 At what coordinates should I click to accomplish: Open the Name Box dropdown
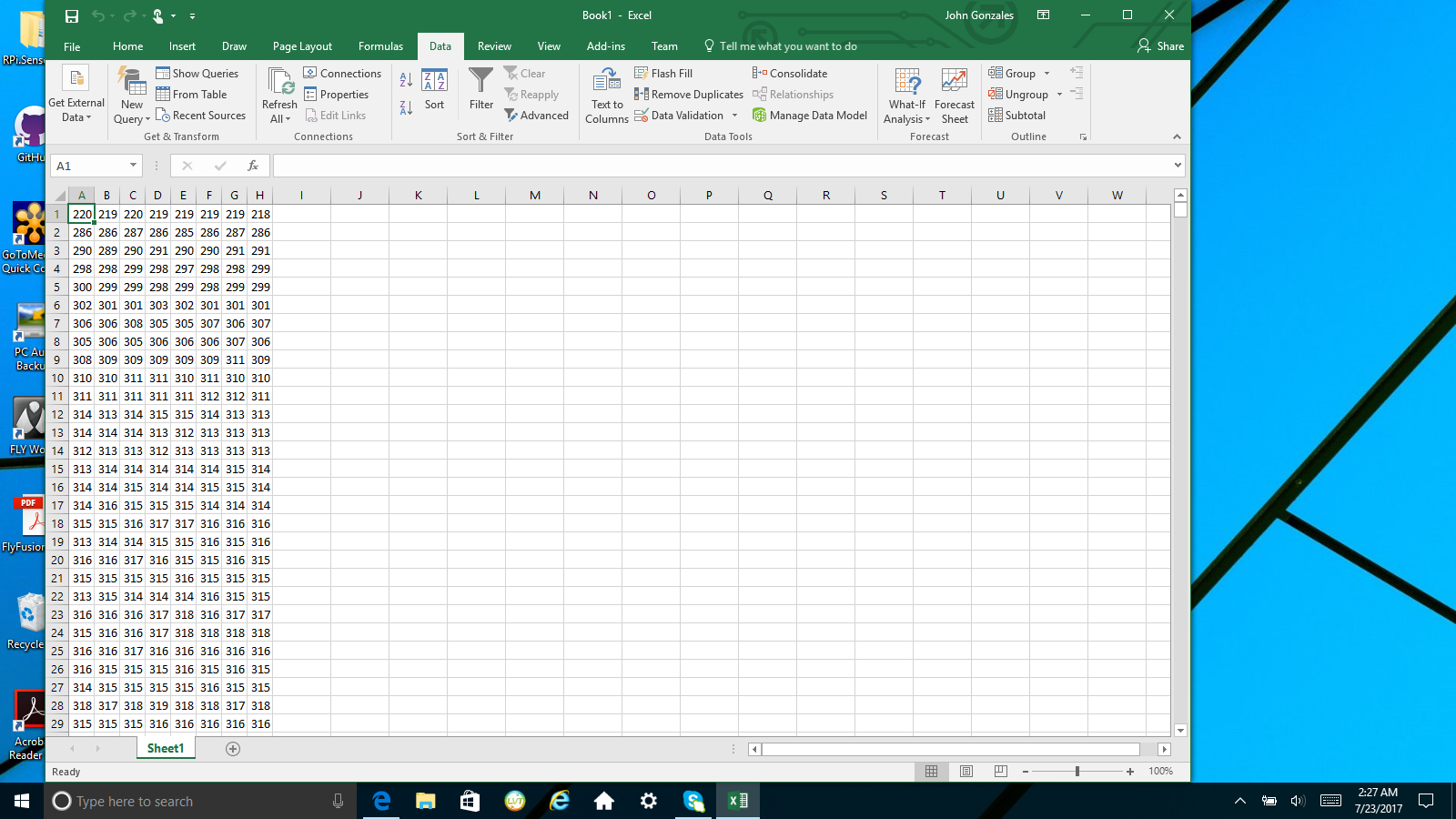click(x=133, y=166)
